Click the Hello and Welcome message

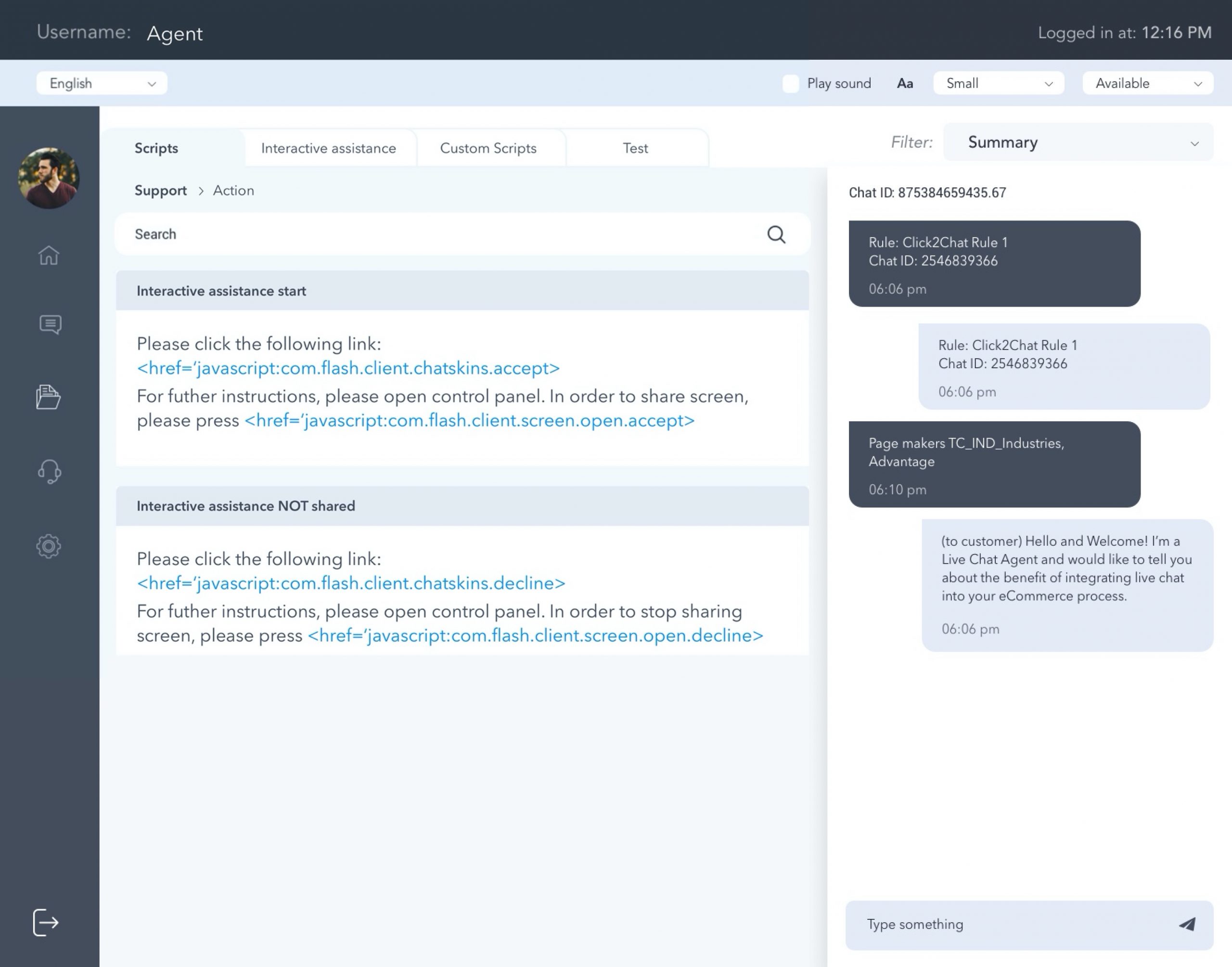pyautogui.click(x=1067, y=585)
